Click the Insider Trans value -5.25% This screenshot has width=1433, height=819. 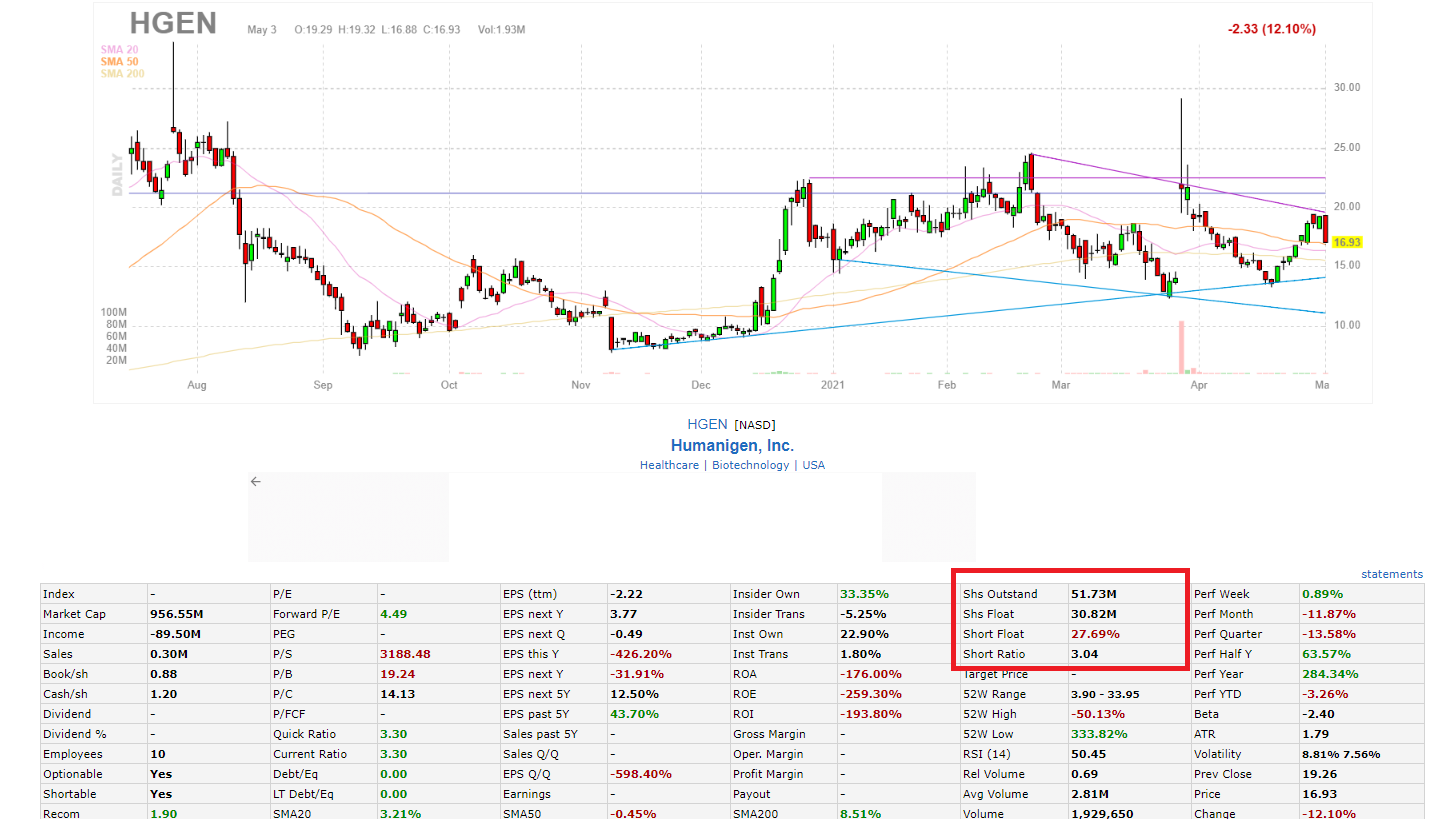(x=864, y=614)
